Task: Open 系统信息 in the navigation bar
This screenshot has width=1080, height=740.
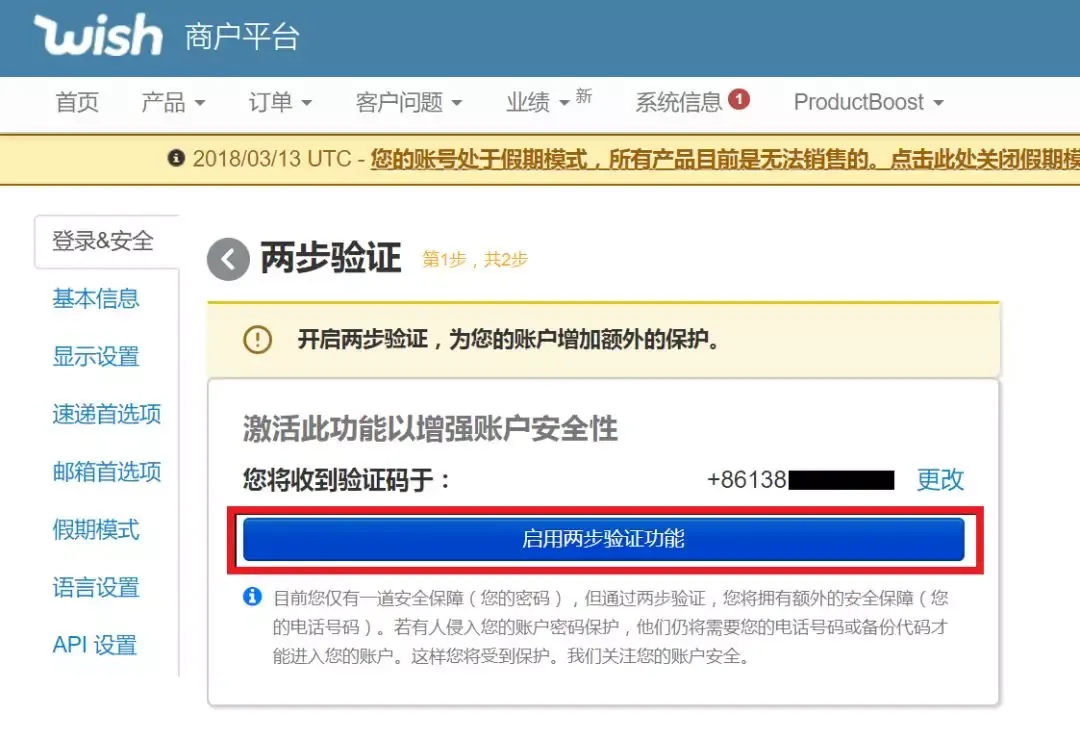Action: [678, 103]
